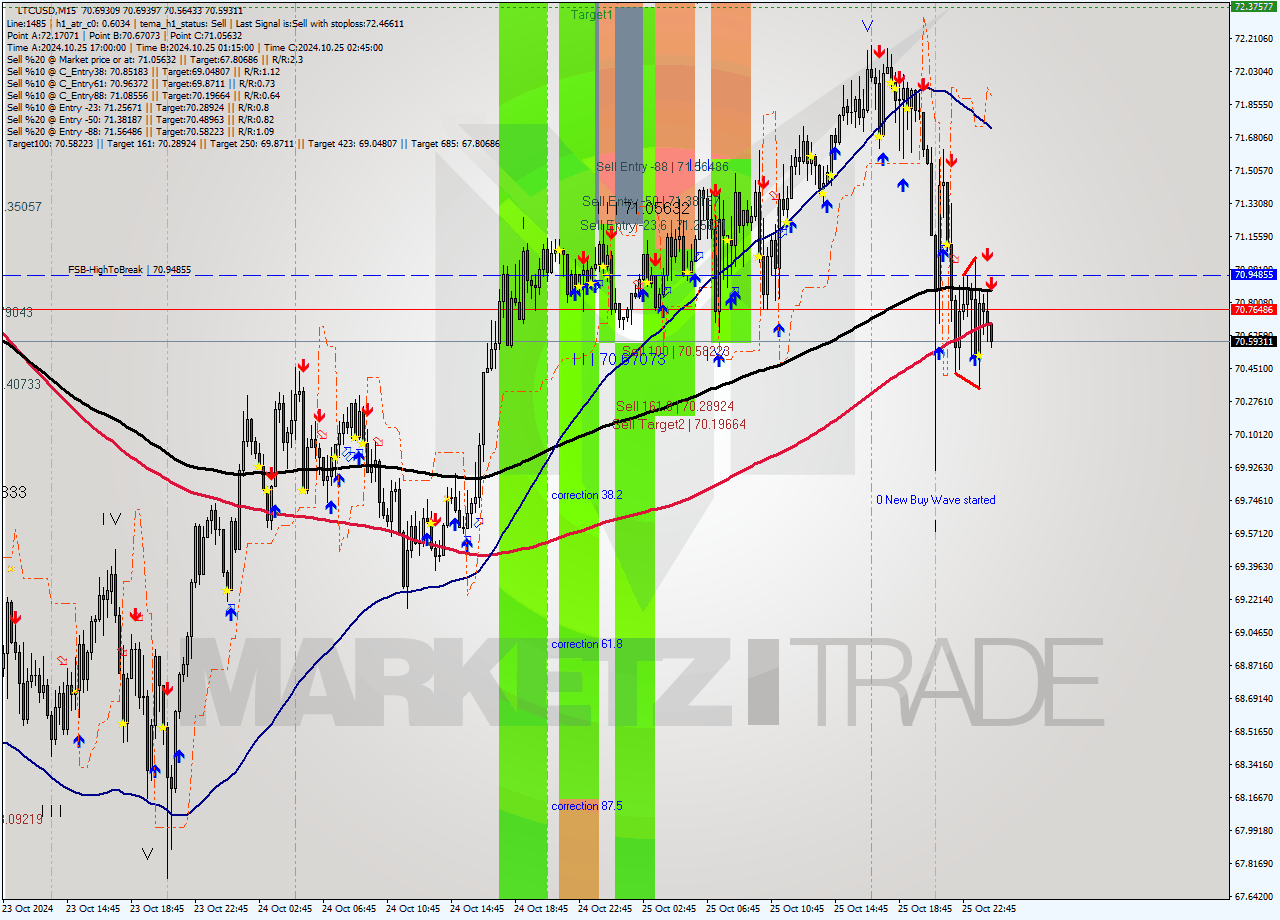The height and width of the screenshot is (920, 1280).
Task: Click the '23 Oct 22:45' time label
Action: tap(222, 909)
